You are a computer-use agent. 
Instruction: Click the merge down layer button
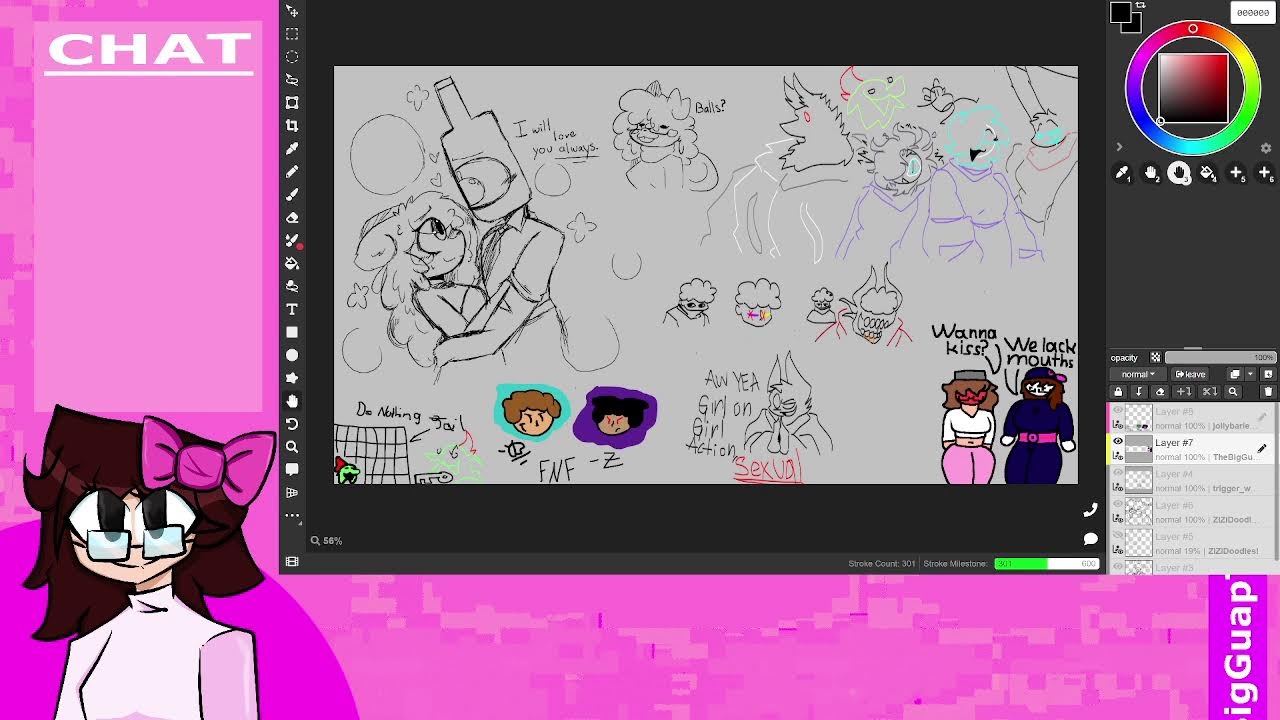point(1139,392)
